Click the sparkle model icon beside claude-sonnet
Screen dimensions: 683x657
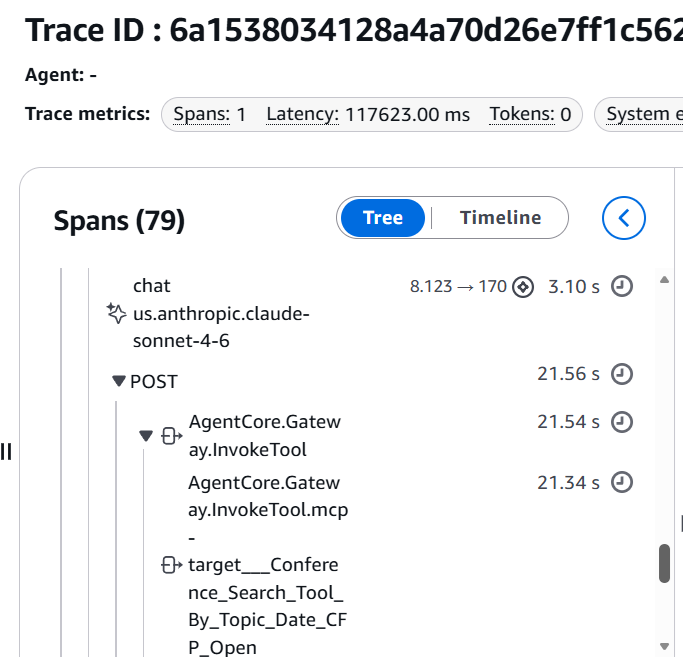(116, 313)
